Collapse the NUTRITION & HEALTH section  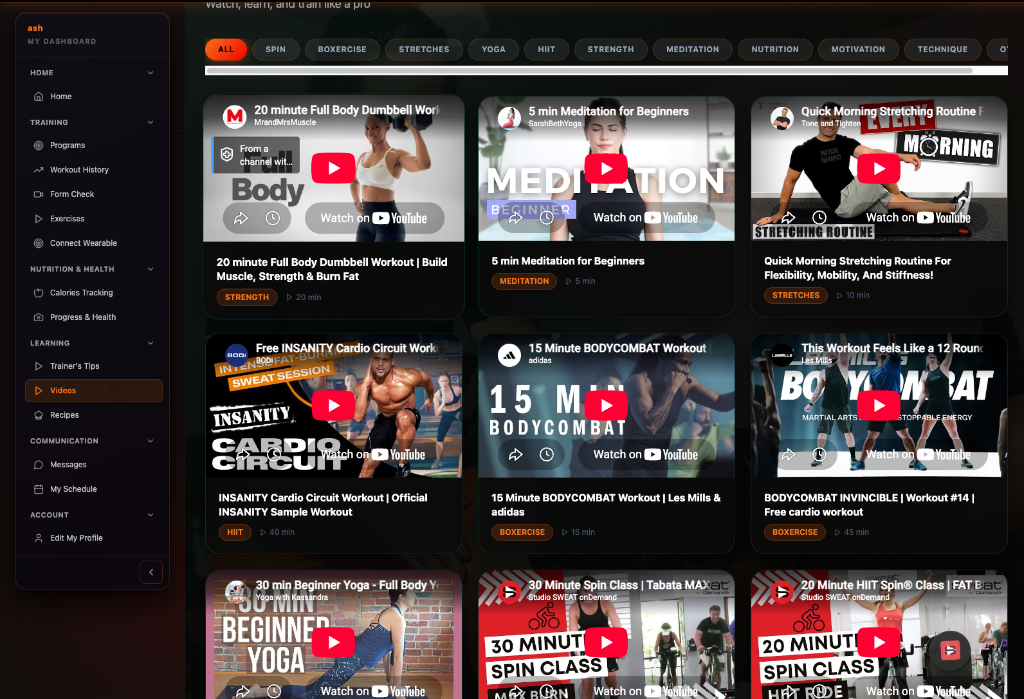click(x=151, y=268)
